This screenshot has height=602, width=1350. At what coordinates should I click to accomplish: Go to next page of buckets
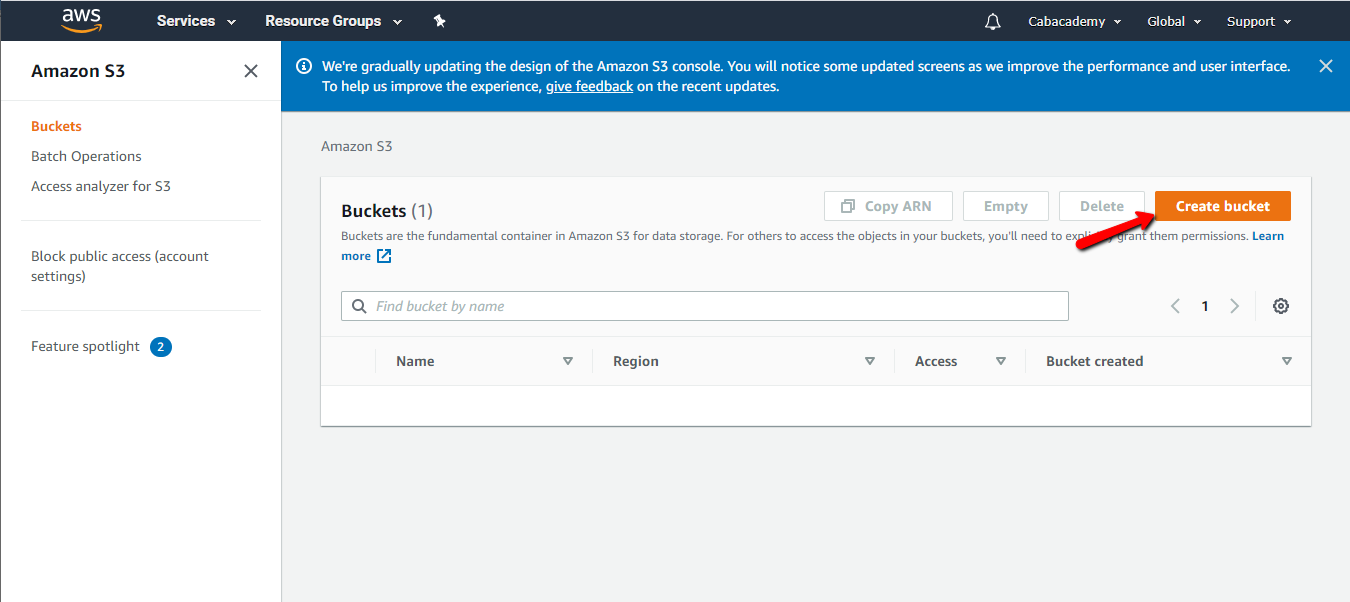click(1235, 306)
